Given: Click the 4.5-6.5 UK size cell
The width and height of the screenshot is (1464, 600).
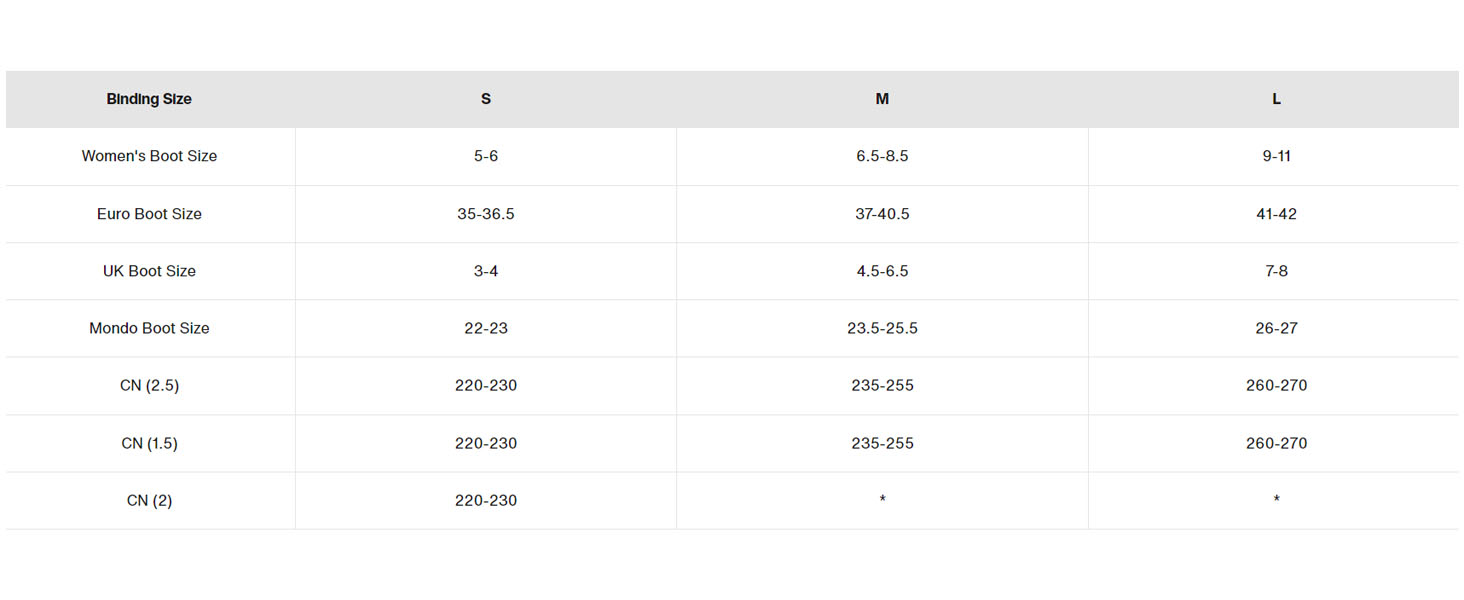Looking at the screenshot, I should (882, 271).
